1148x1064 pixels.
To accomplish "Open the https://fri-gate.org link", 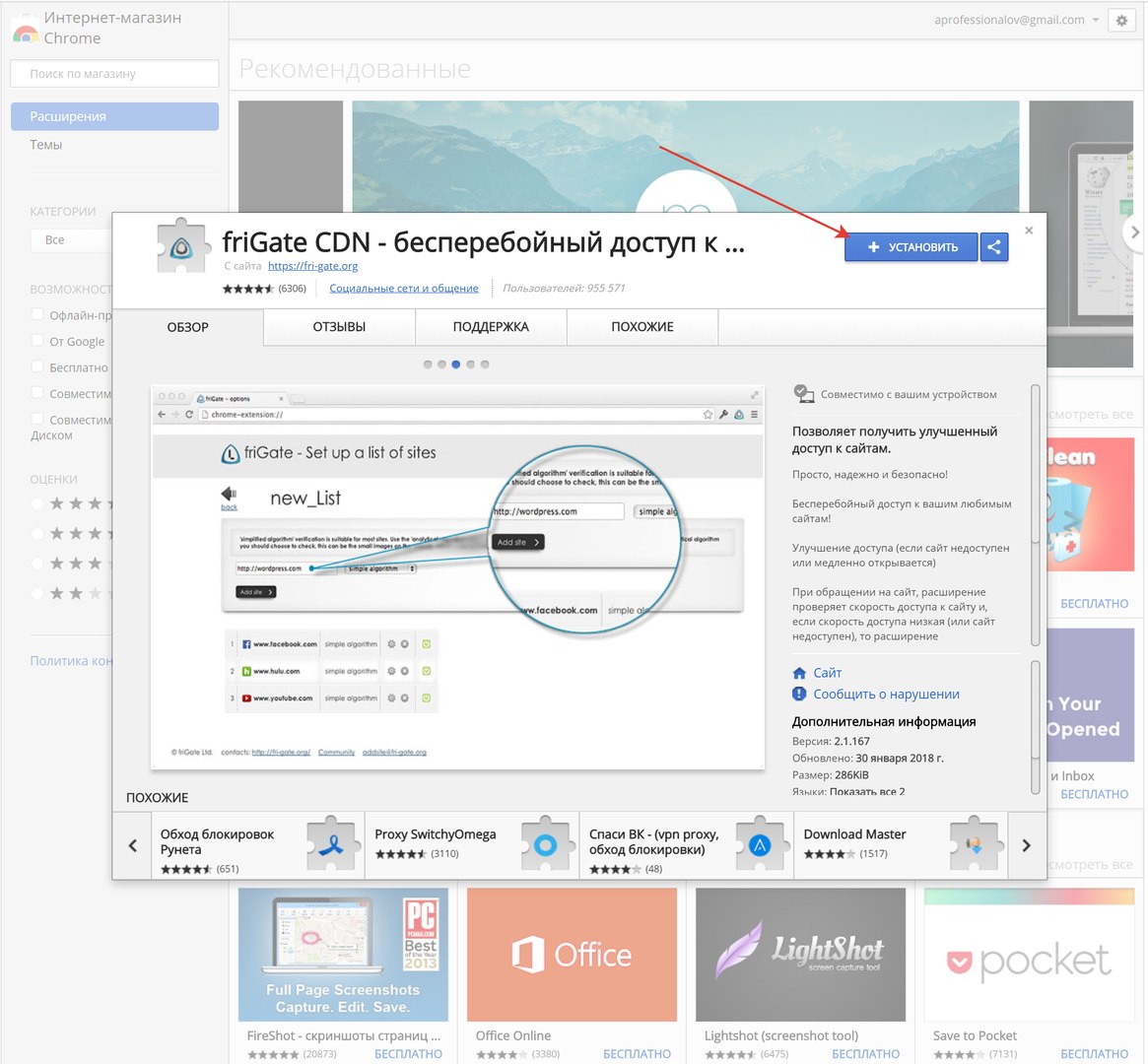I will (x=312, y=266).
